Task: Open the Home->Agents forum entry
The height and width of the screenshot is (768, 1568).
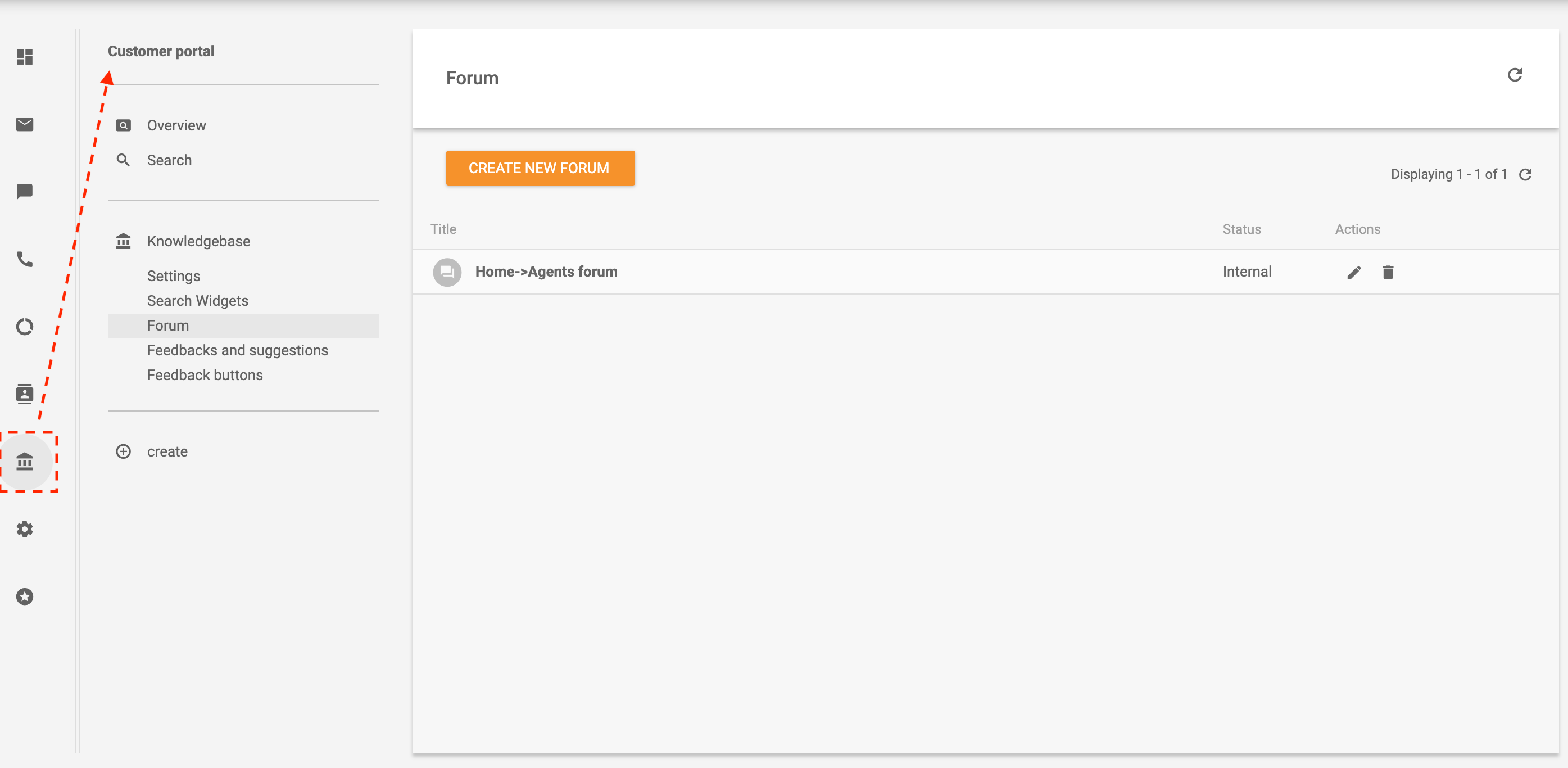Action: click(545, 272)
